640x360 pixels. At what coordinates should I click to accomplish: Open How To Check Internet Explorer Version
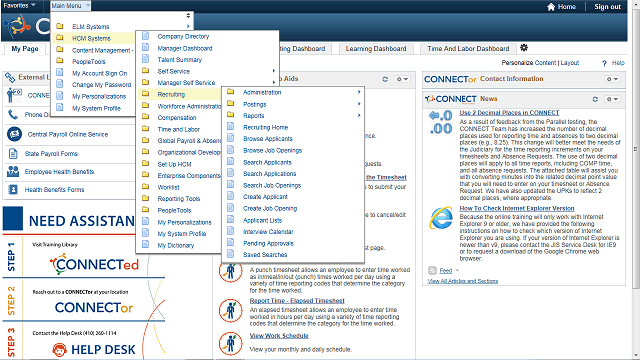(517, 208)
